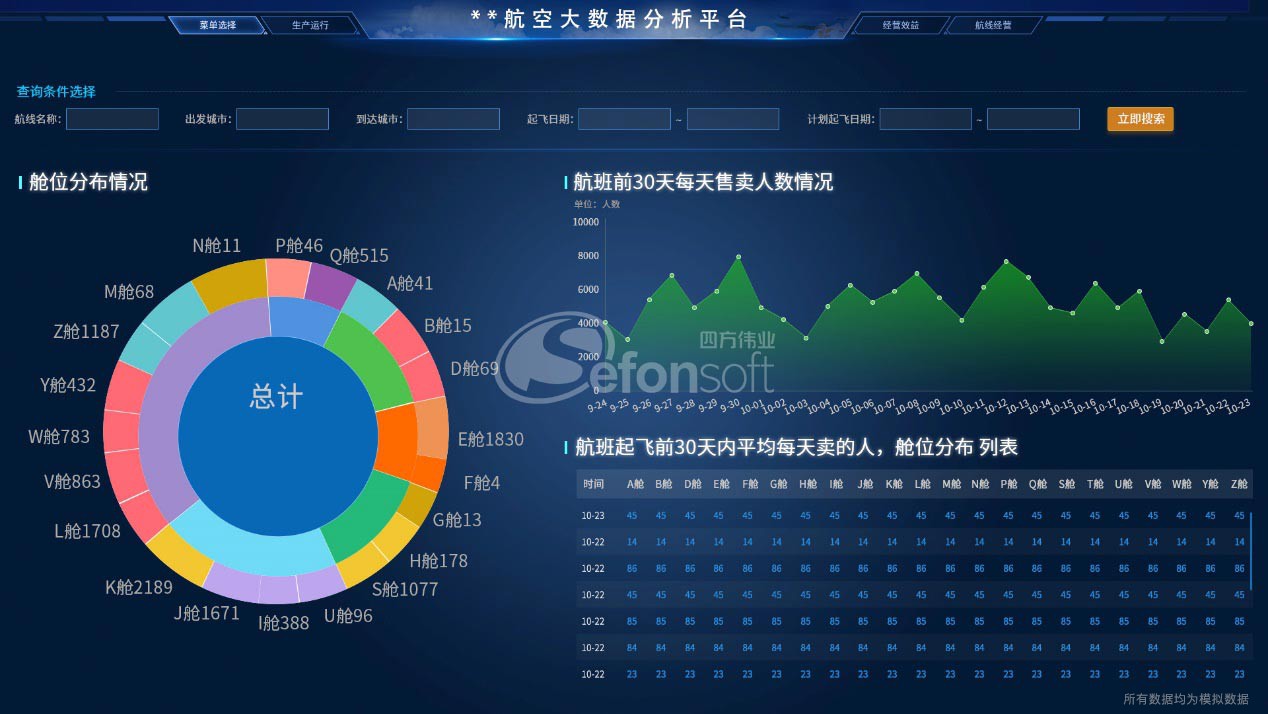Click the 9-30 peak point on line chart
The image size is (1268, 714).
point(738,257)
